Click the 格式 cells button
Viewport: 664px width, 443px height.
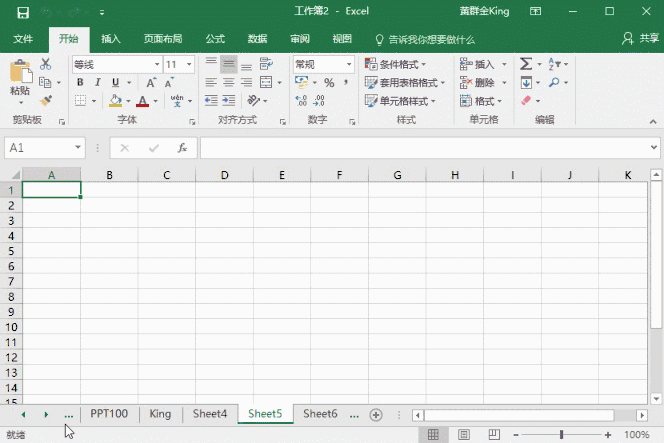(x=481, y=101)
